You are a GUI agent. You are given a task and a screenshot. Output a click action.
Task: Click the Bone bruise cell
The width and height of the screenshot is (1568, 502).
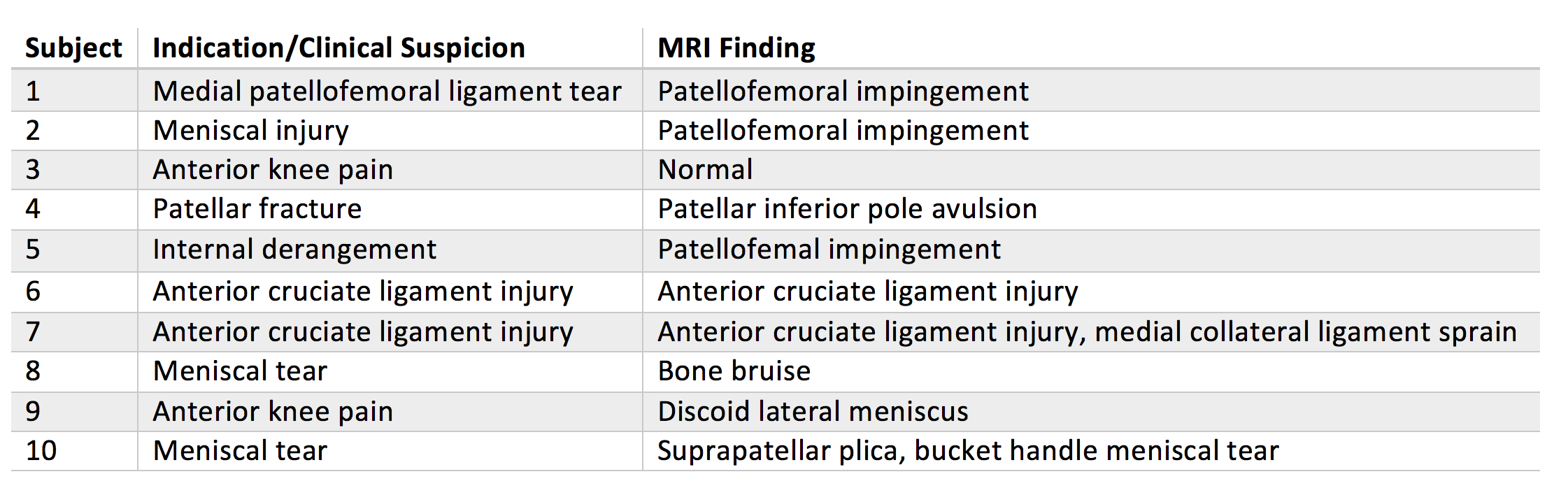734,371
